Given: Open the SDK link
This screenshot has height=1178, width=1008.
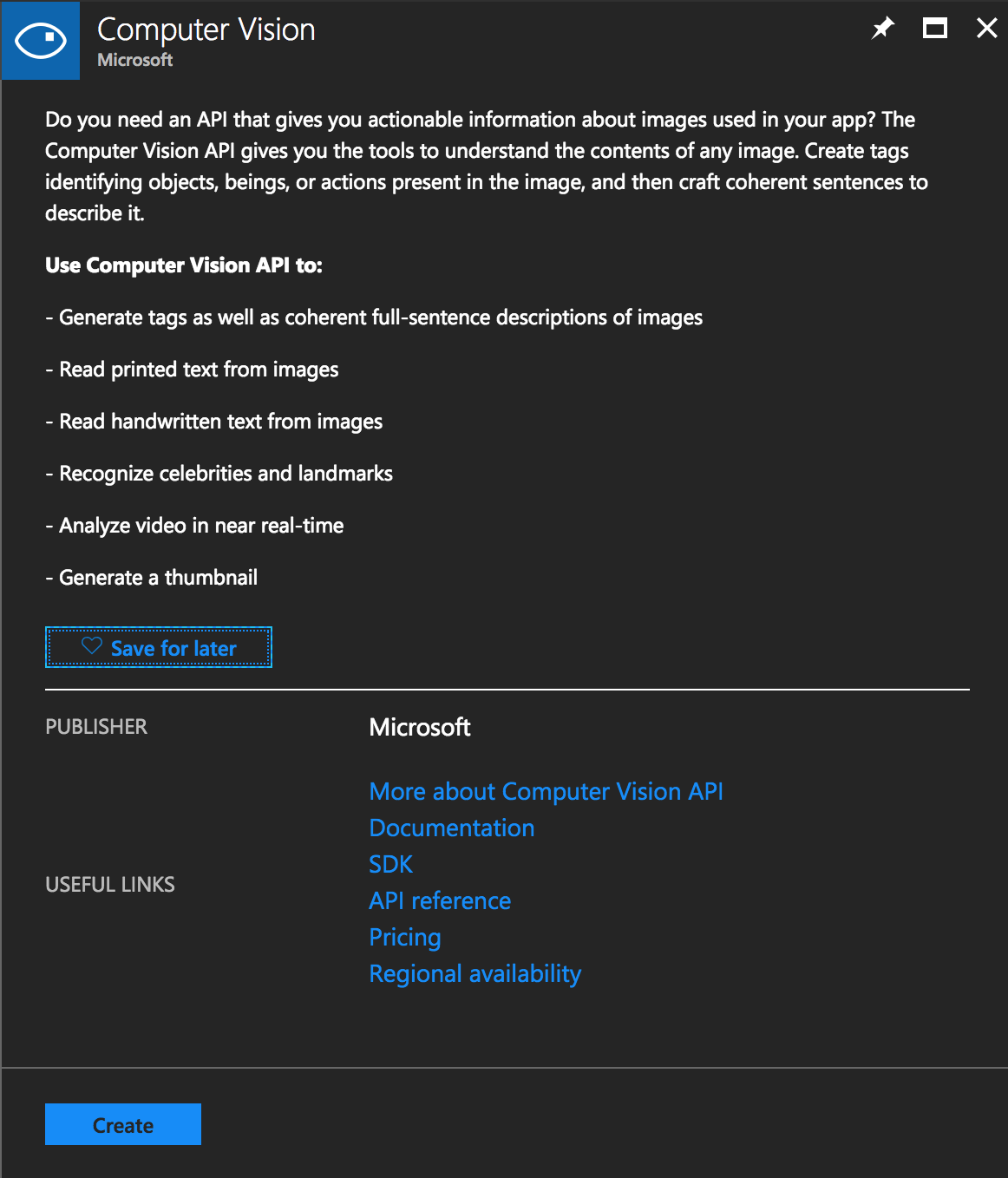Looking at the screenshot, I should coord(390,864).
